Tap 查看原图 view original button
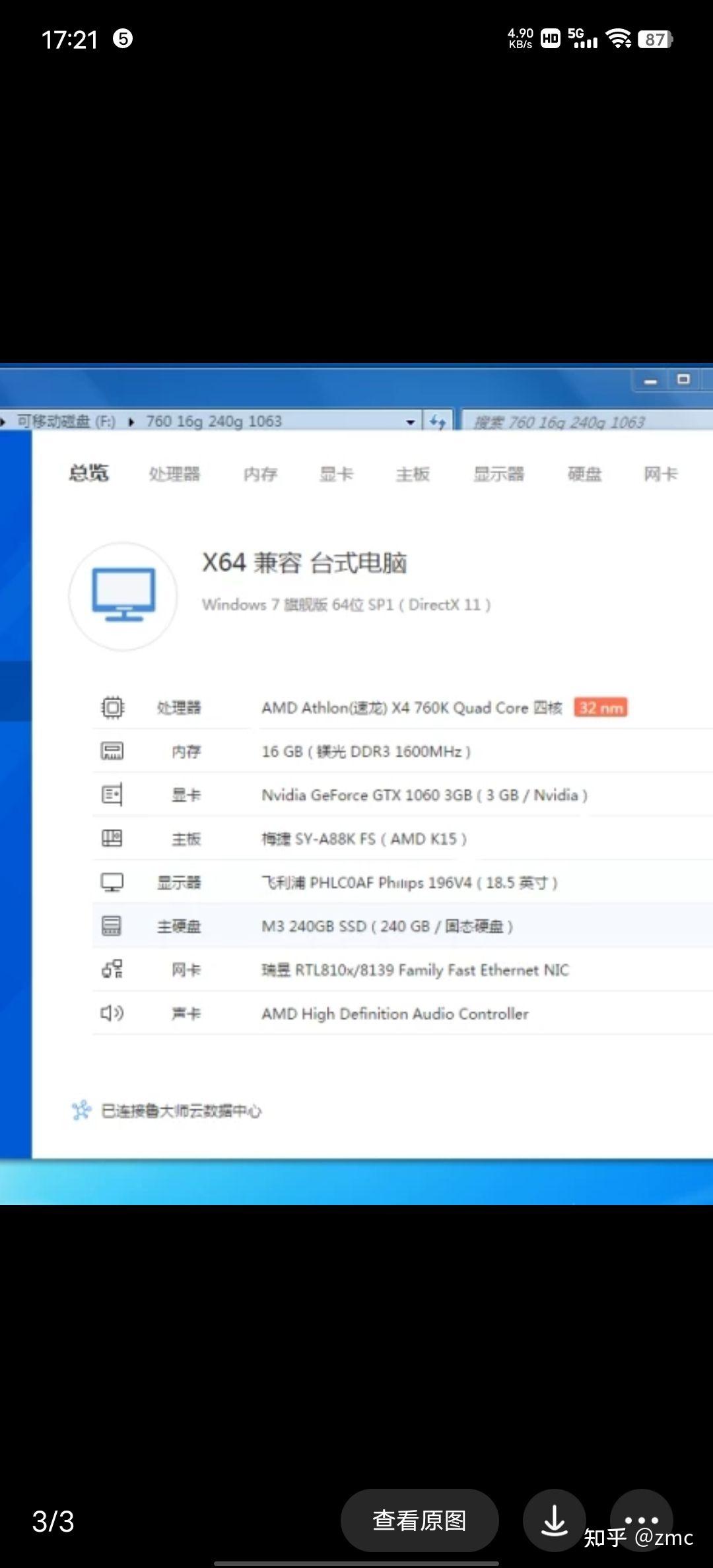 tap(419, 1520)
